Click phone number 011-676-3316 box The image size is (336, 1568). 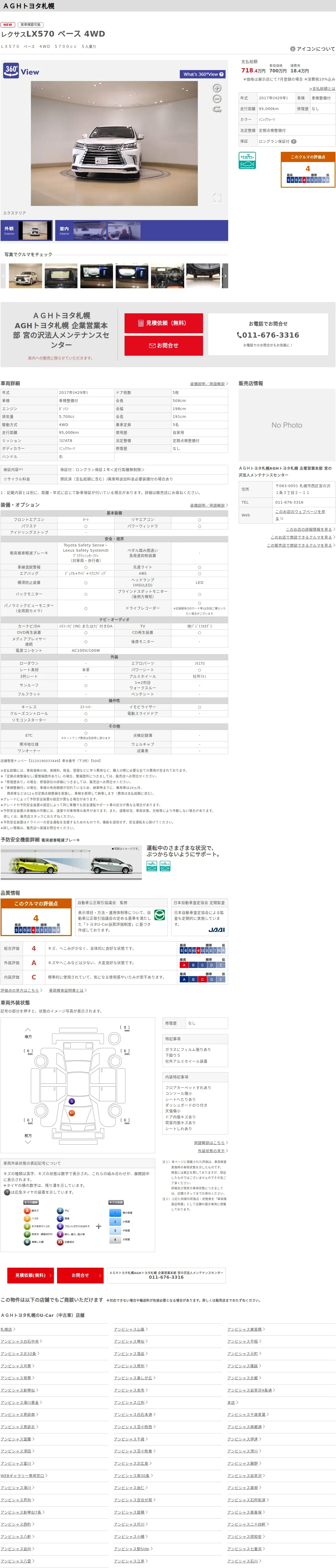[x=268, y=334]
